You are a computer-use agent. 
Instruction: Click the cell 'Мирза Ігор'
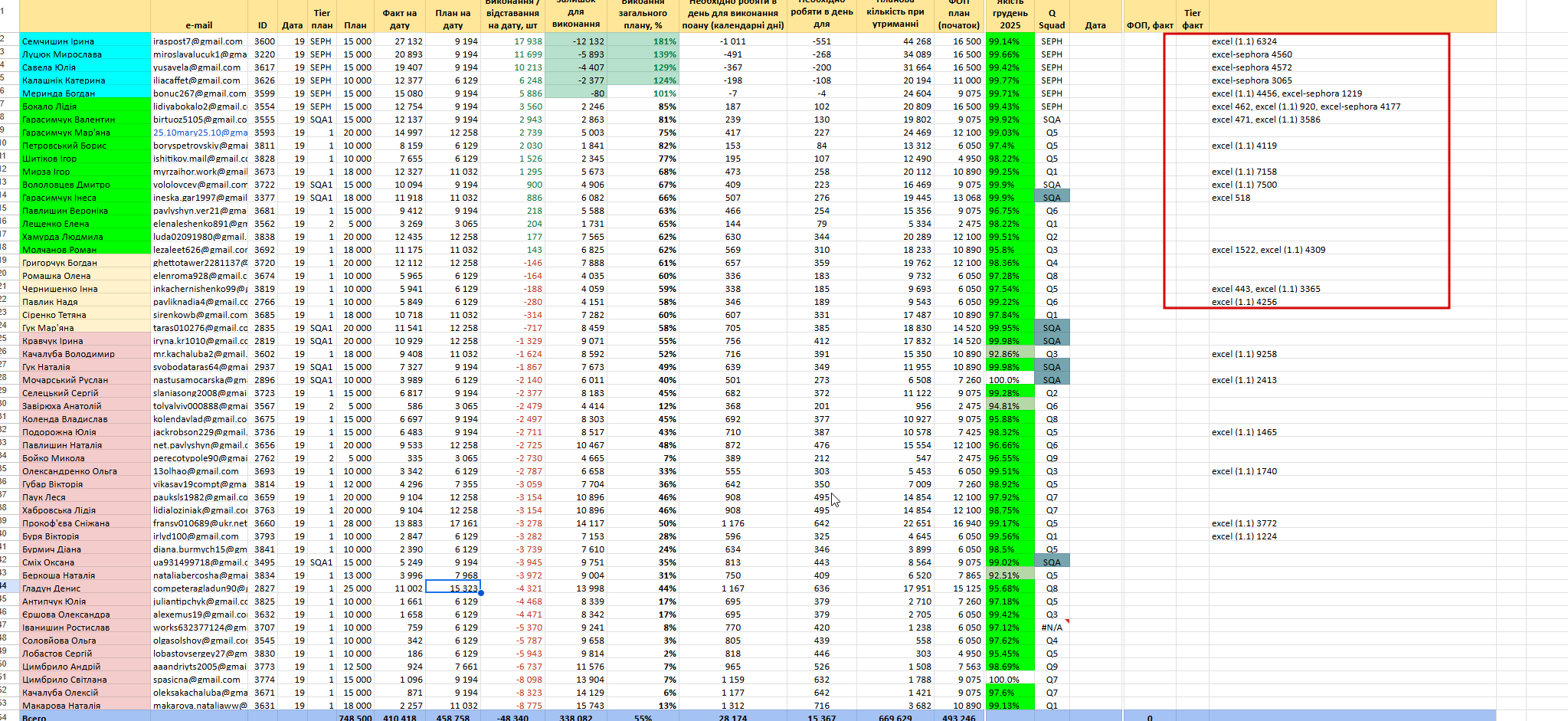tap(84, 172)
